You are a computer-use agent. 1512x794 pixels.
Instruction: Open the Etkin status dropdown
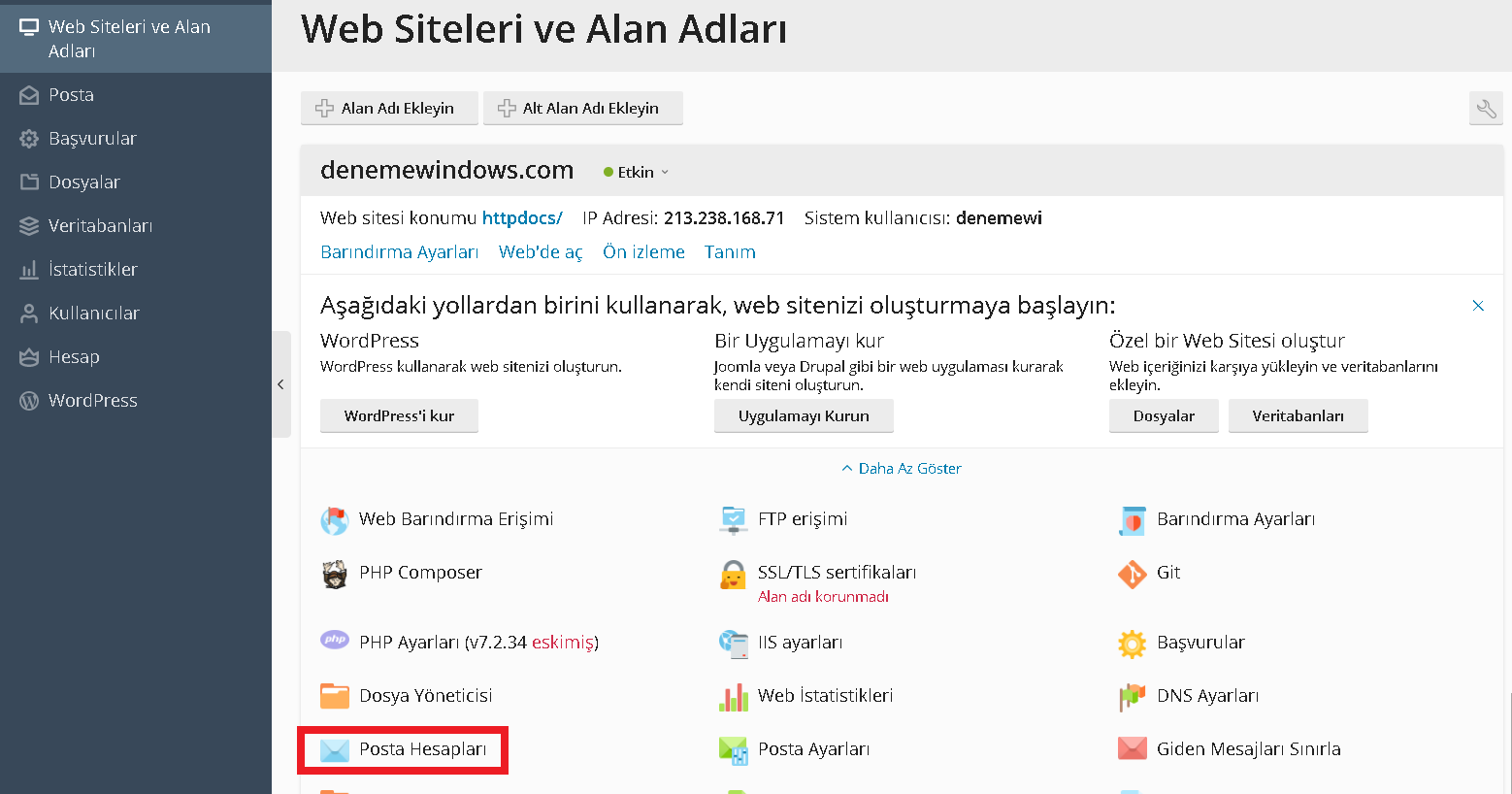[637, 172]
